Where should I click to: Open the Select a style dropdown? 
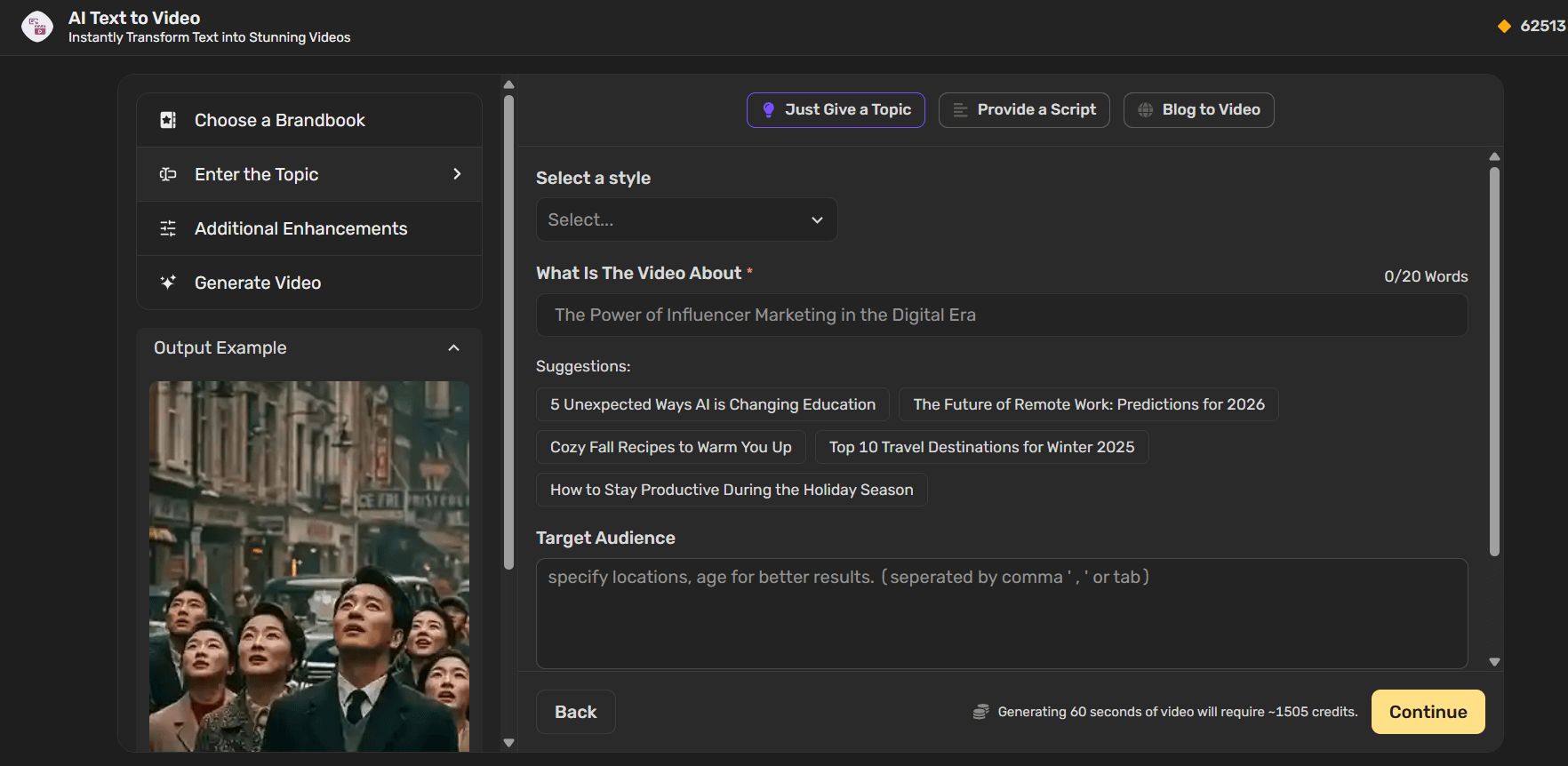point(686,219)
